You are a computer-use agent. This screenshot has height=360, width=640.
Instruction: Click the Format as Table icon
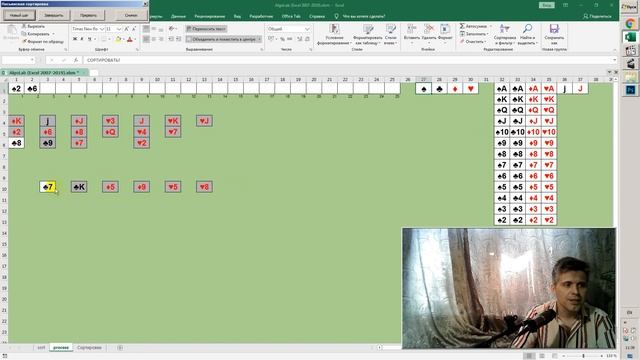coord(368,29)
